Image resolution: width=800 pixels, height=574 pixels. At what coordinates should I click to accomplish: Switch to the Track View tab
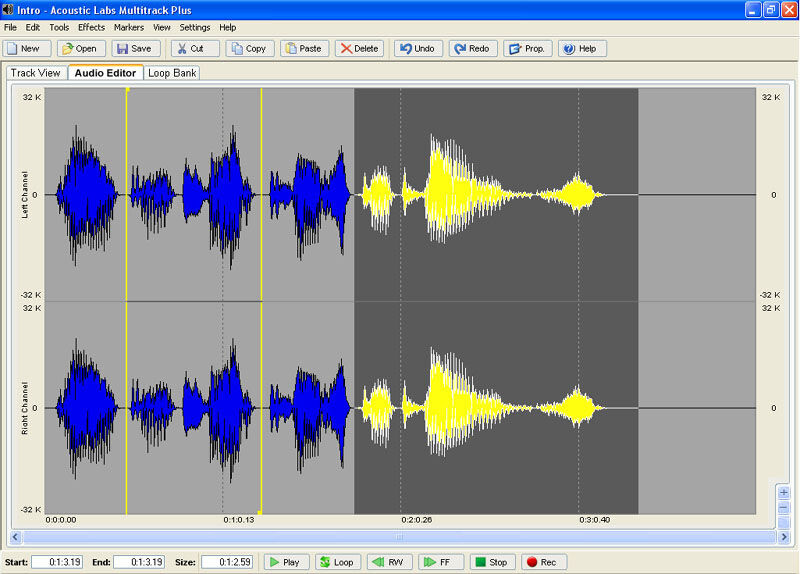[36, 73]
